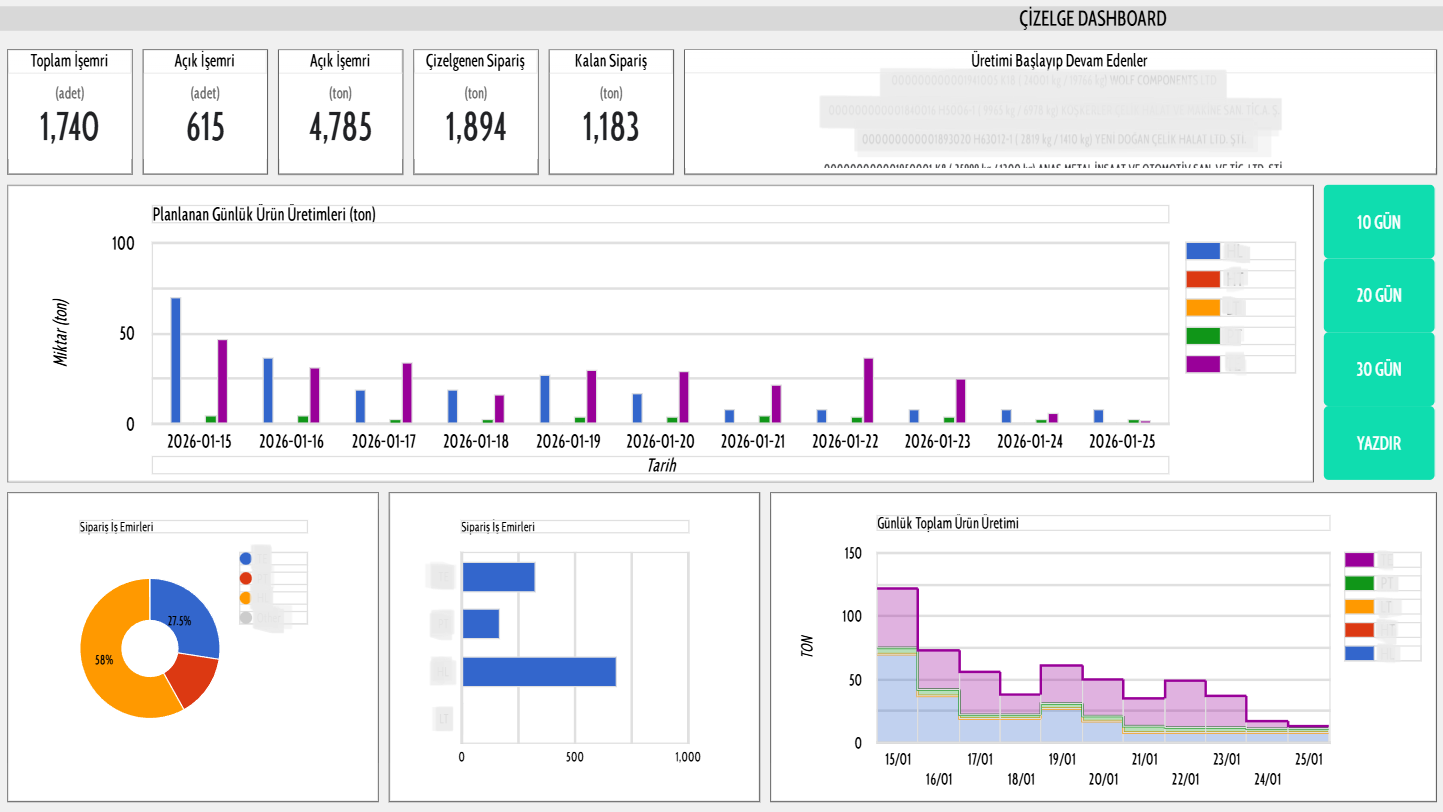Image resolution: width=1443 pixels, height=812 pixels.
Task: Click the Açık İşemri 615 adet card
Action: (x=205, y=111)
